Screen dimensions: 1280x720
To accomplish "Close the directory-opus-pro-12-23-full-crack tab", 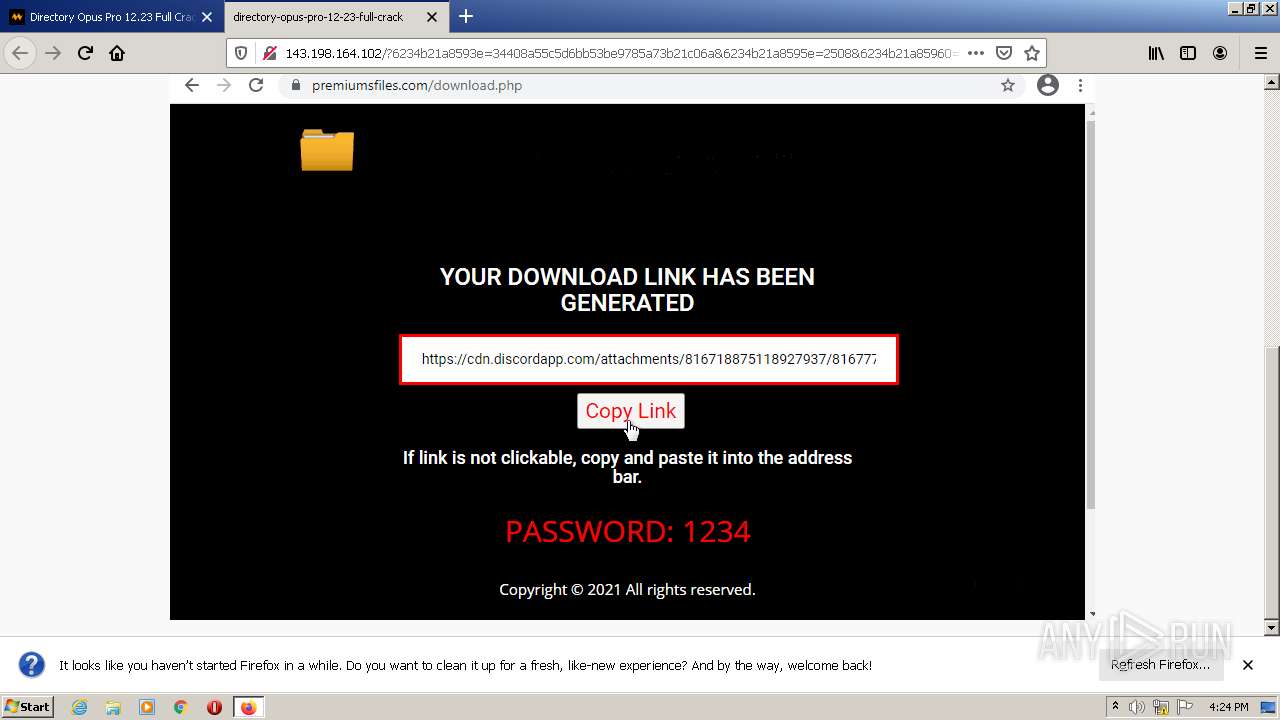I will [432, 17].
